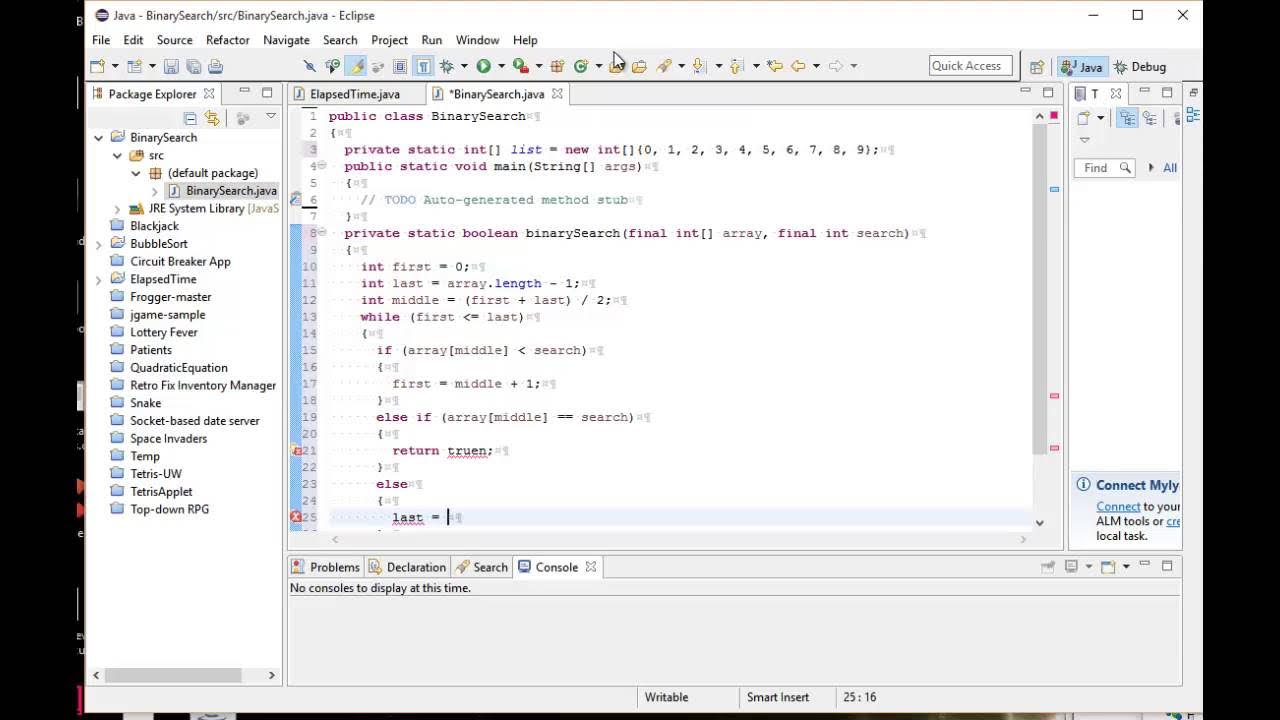Click the Save icon in the toolbar

pos(171,66)
